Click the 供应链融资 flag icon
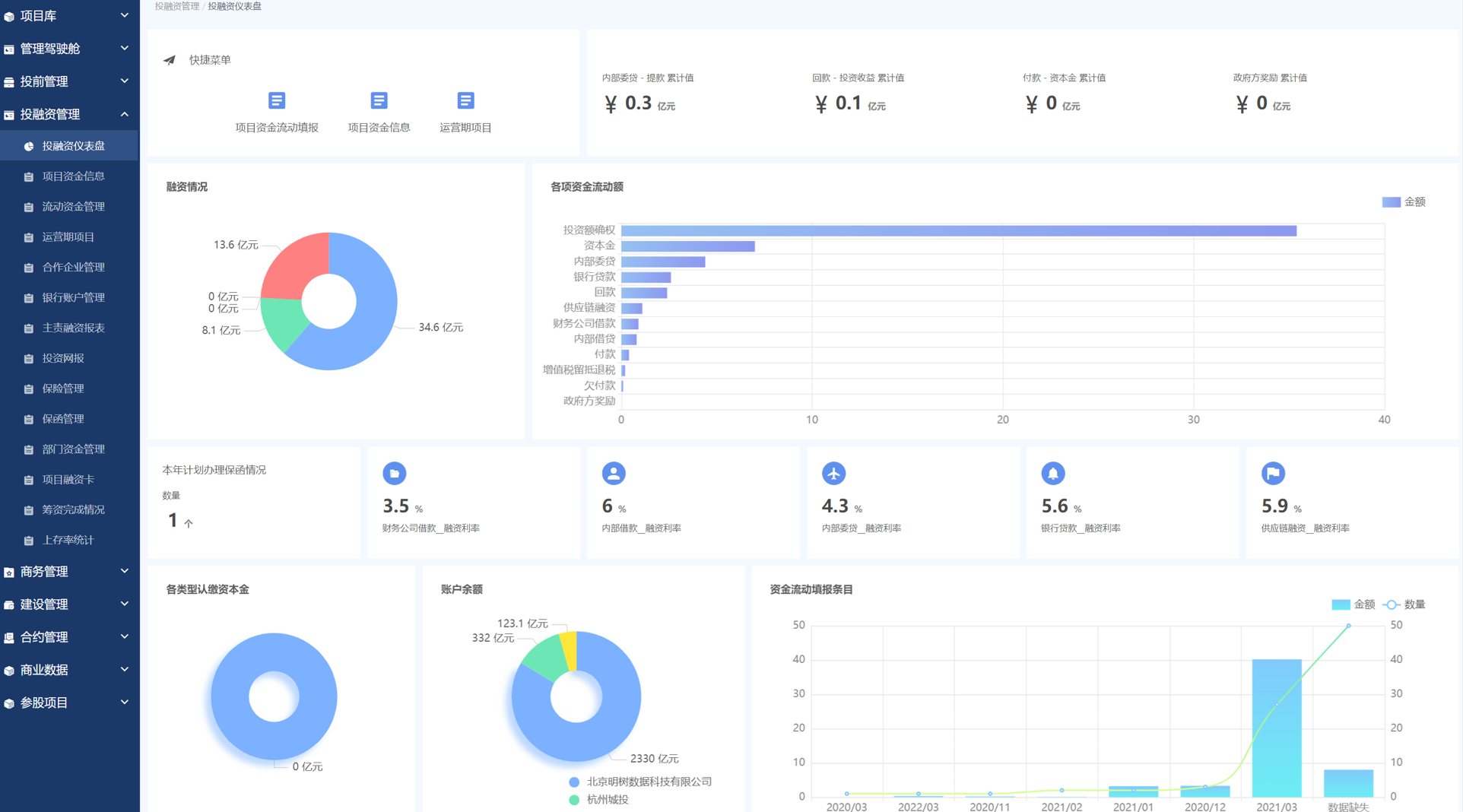This screenshot has width=1463, height=812. pyautogui.click(x=1273, y=473)
